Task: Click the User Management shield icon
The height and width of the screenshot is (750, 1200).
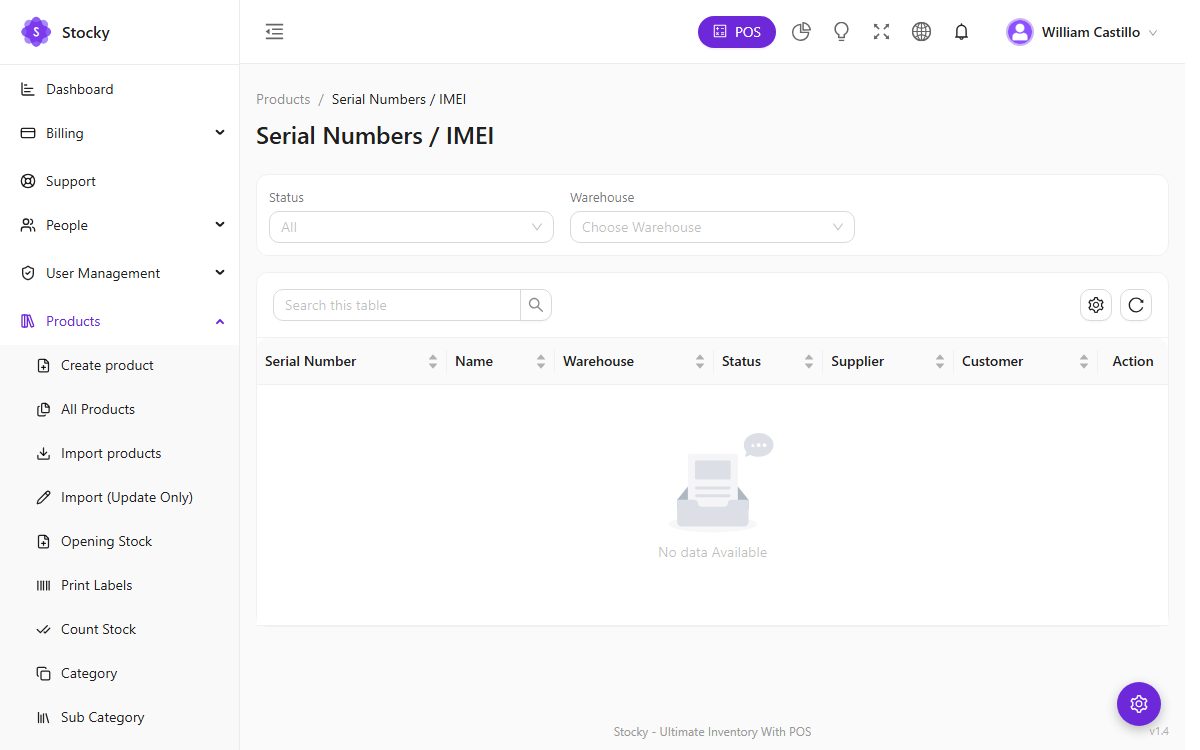Action: pyautogui.click(x=28, y=273)
